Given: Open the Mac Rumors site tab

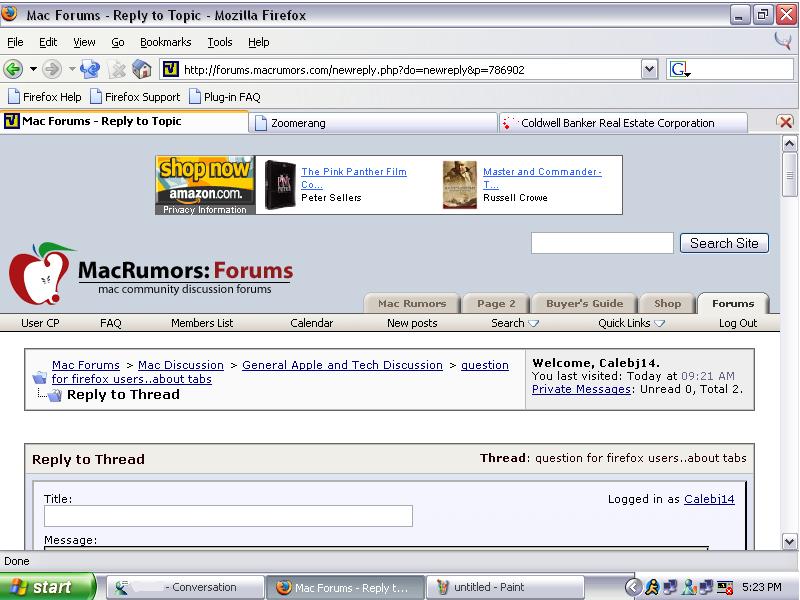Looking at the screenshot, I should pos(412,304).
